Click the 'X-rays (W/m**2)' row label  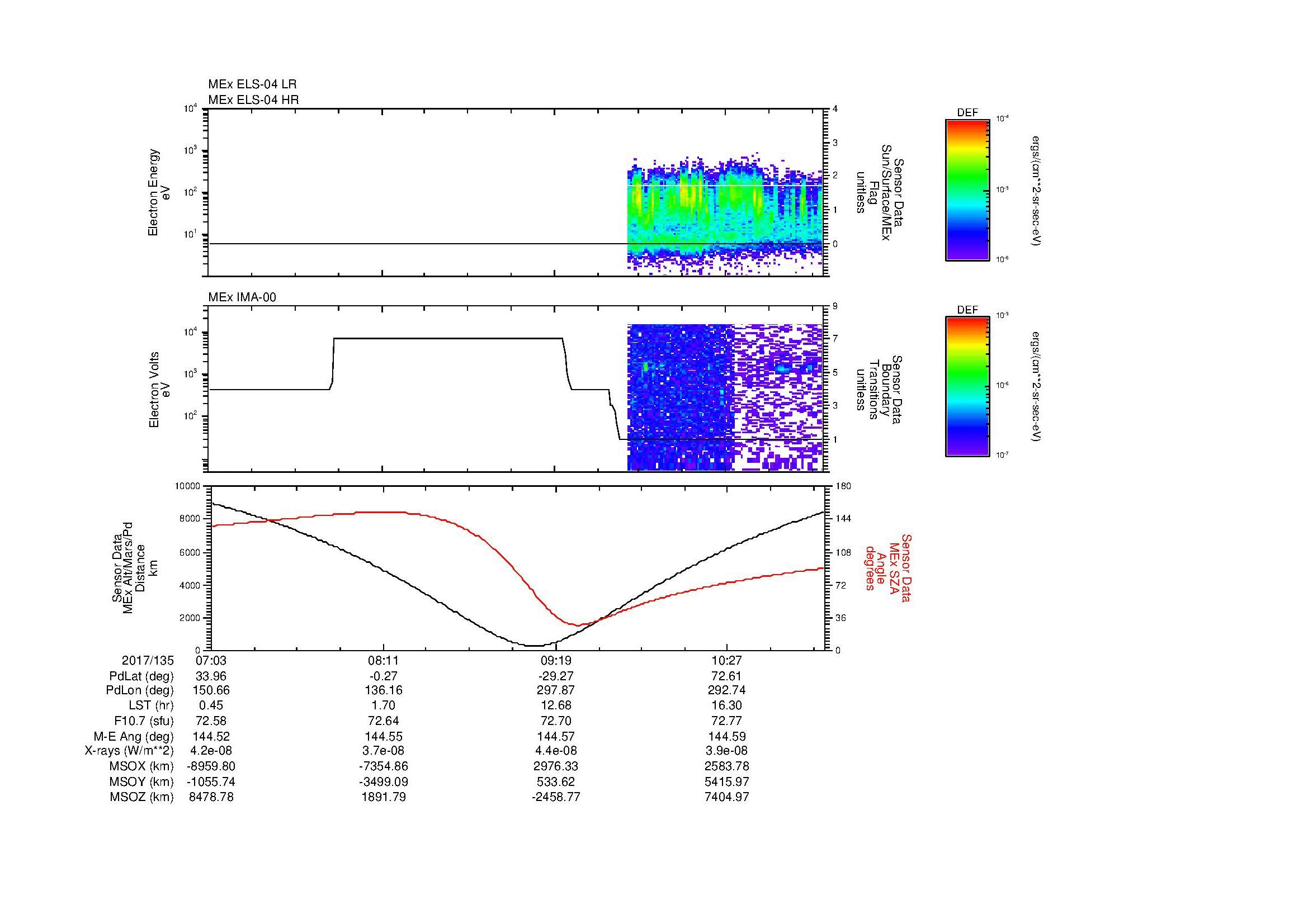click(129, 751)
